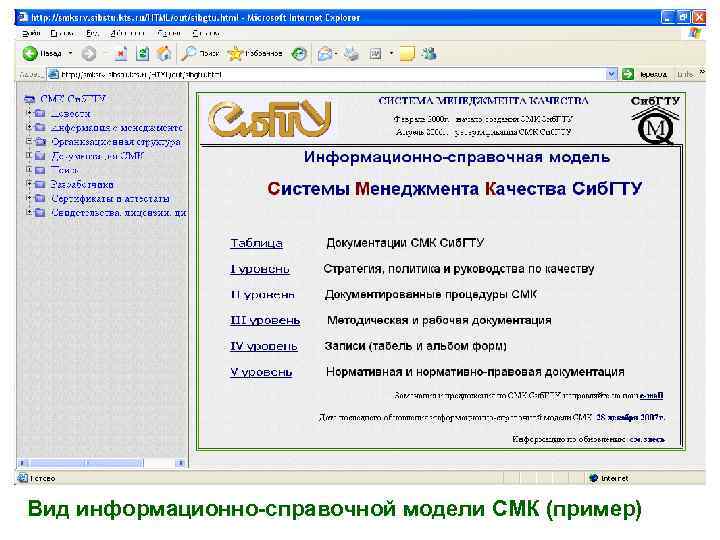The width and height of the screenshot is (720, 540).
Task: Expand the Новости tree node
Action: pyautogui.click(x=28, y=113)
